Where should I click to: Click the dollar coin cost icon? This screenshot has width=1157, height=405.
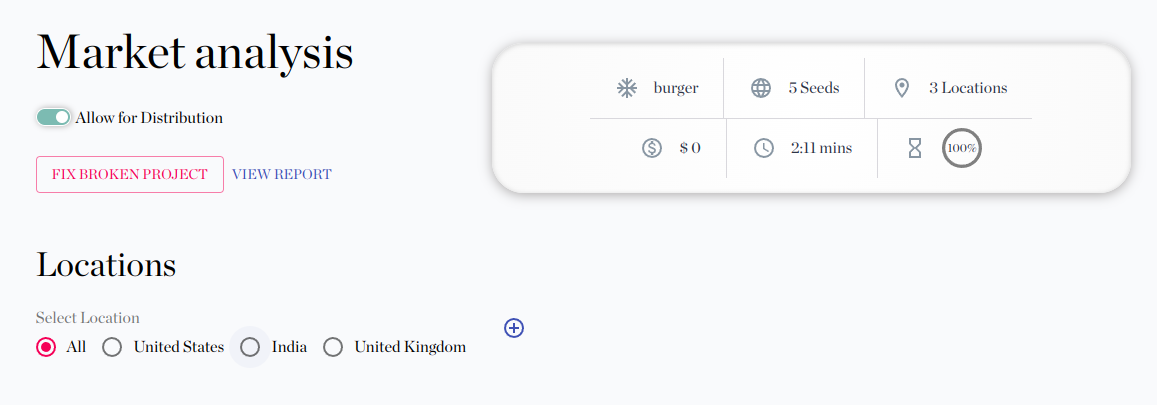click(652, 148)
